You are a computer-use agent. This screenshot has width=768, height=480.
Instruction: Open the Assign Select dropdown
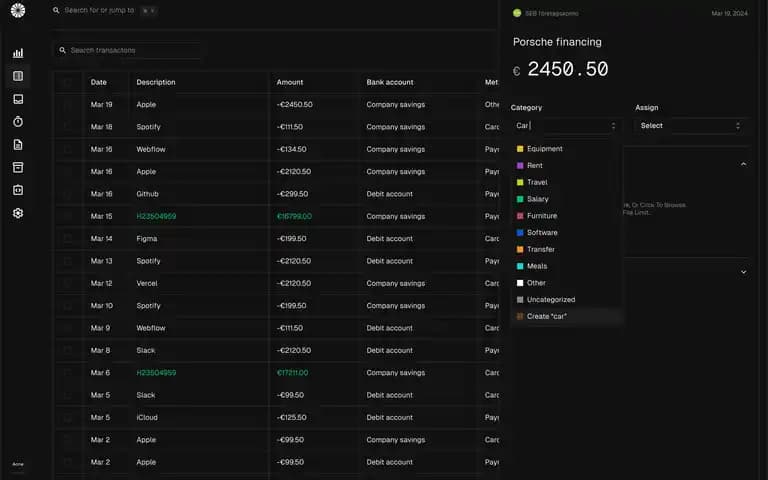click(690, 126)
